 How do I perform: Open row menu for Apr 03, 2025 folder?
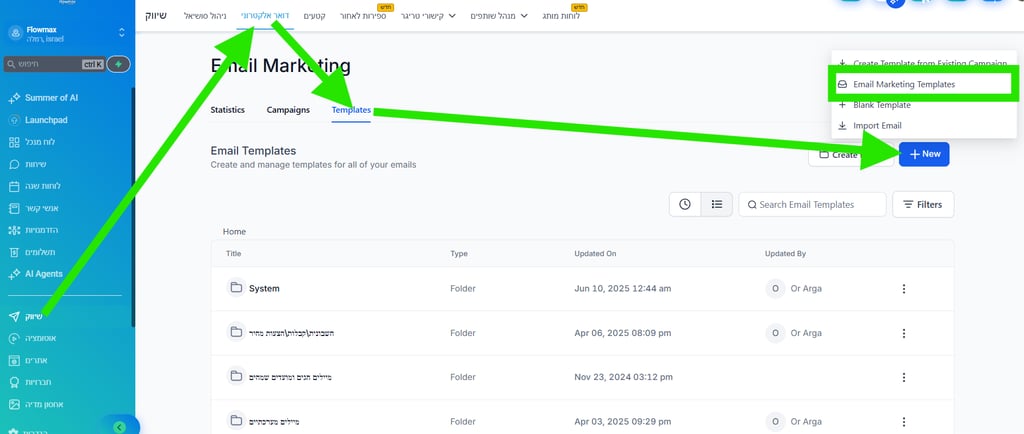(x=904, y=422)
